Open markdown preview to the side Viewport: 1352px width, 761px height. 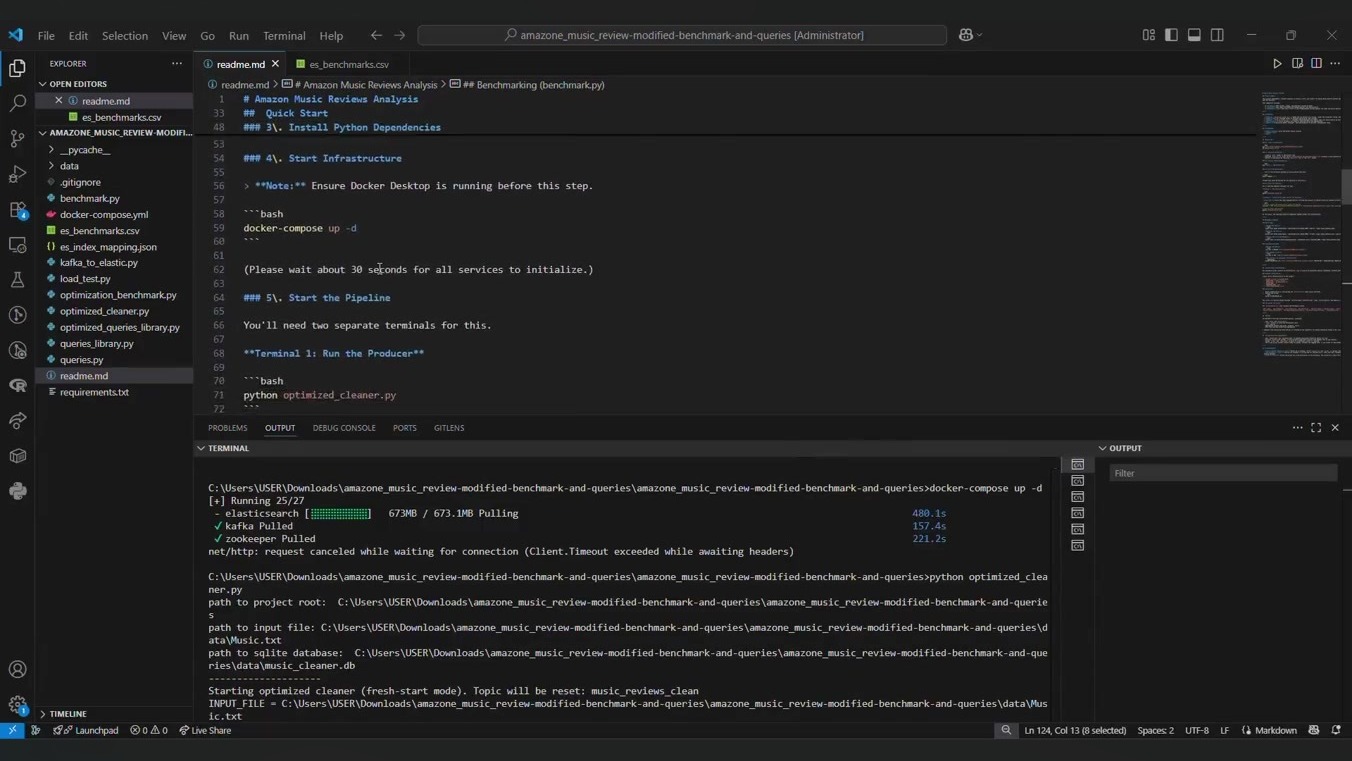point(1297,64)
